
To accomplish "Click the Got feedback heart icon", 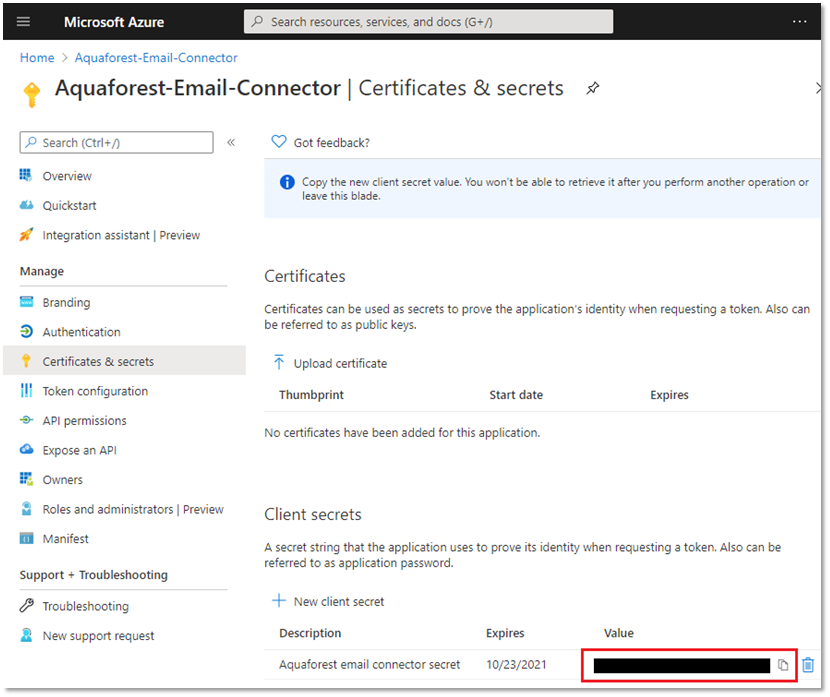I will click(279, 142).
